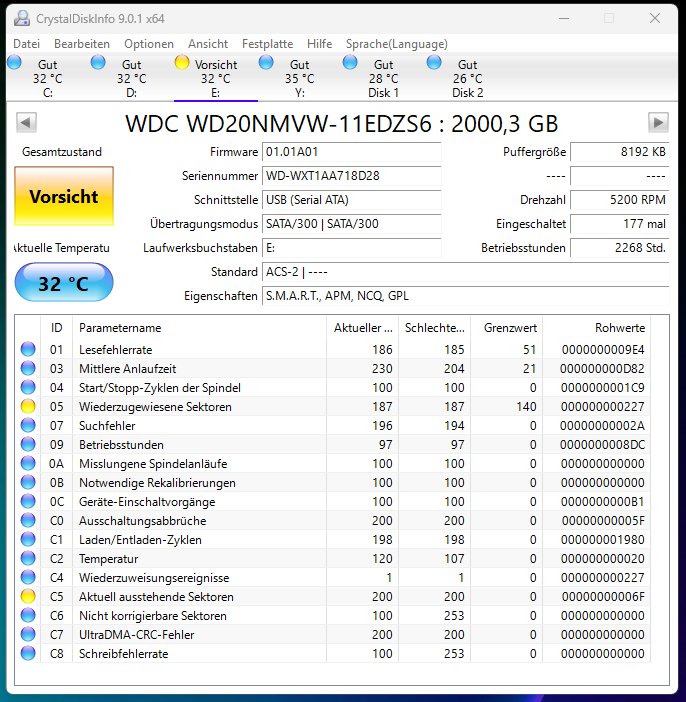
Task: Click the status icon for Schreibfehlerrate
Action: (28, 654)
